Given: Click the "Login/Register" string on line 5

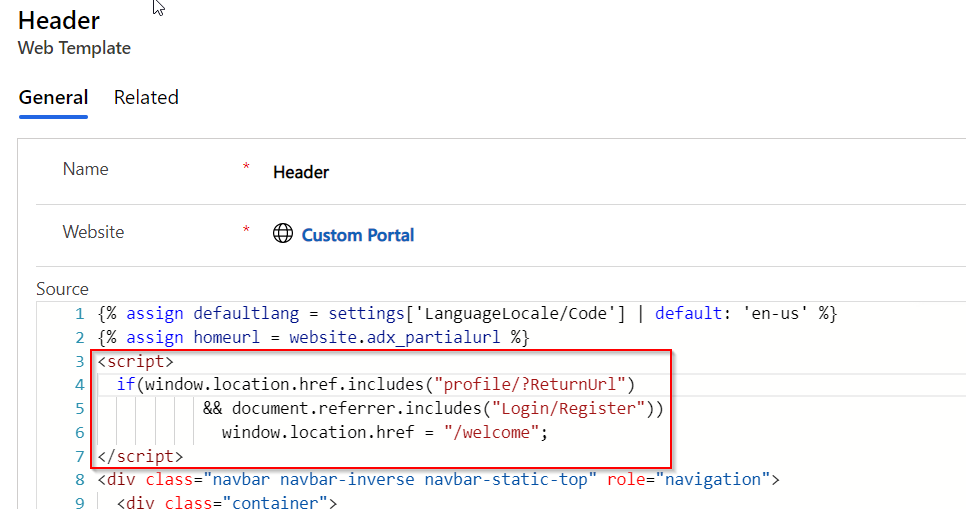Looking at the screenshot, I should click(x=568, y=409).
